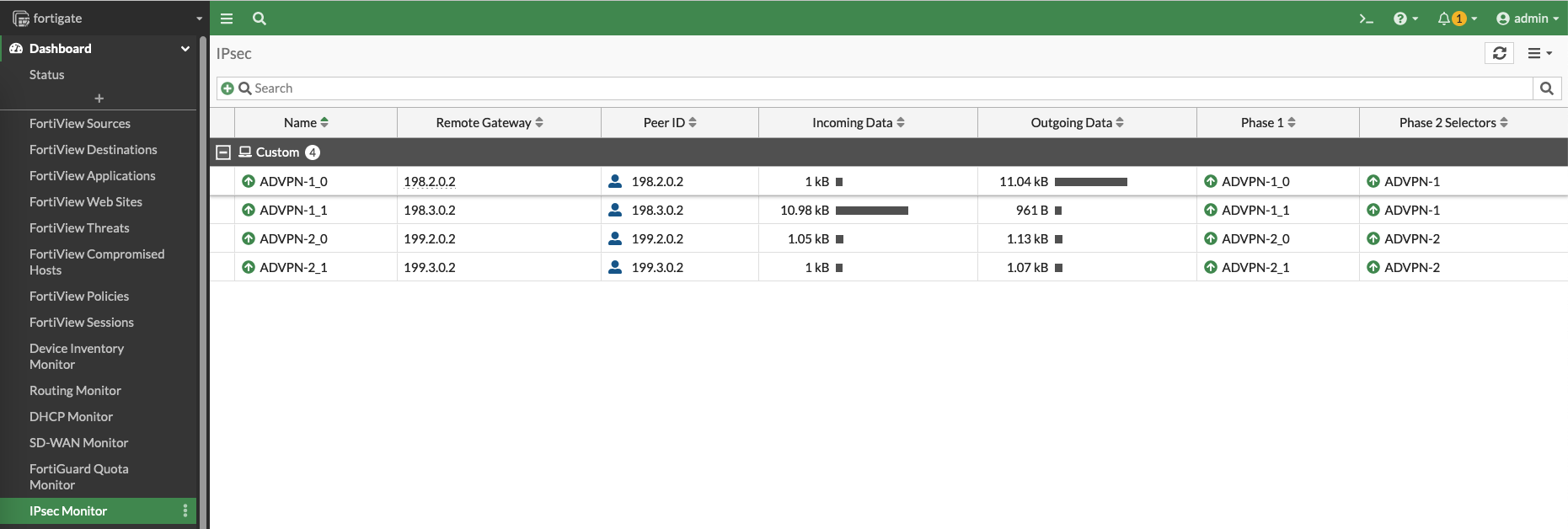
Task: Open the IPsec widget options menu
Action: click(x=1539, y=53)
